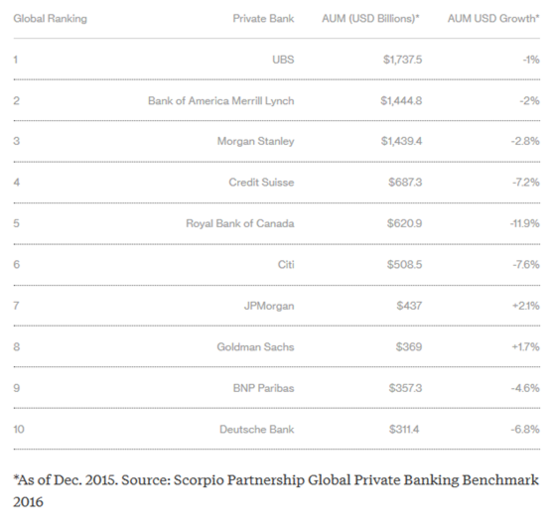Select Bank of America Merrill Lynch entry
This screenshot has width=550, height=524.
[221, 101]
